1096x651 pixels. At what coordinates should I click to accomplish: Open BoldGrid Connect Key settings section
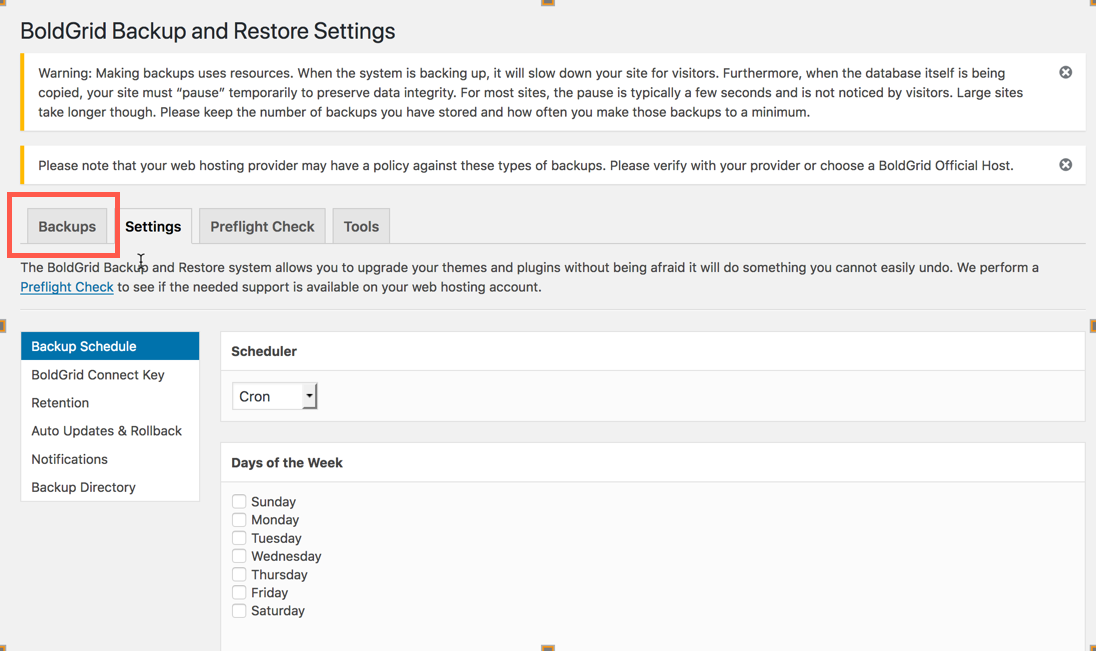pos(110,375)
